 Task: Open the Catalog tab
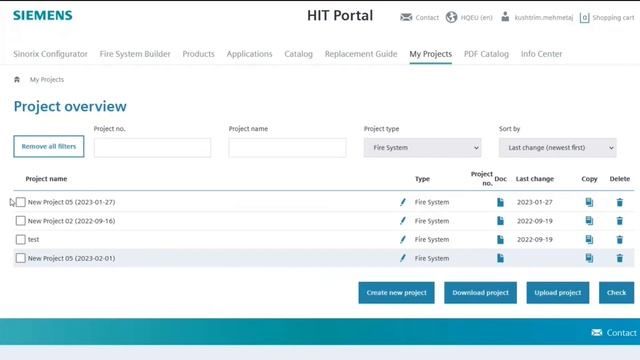pyautogui.click(x=298, y=54)
